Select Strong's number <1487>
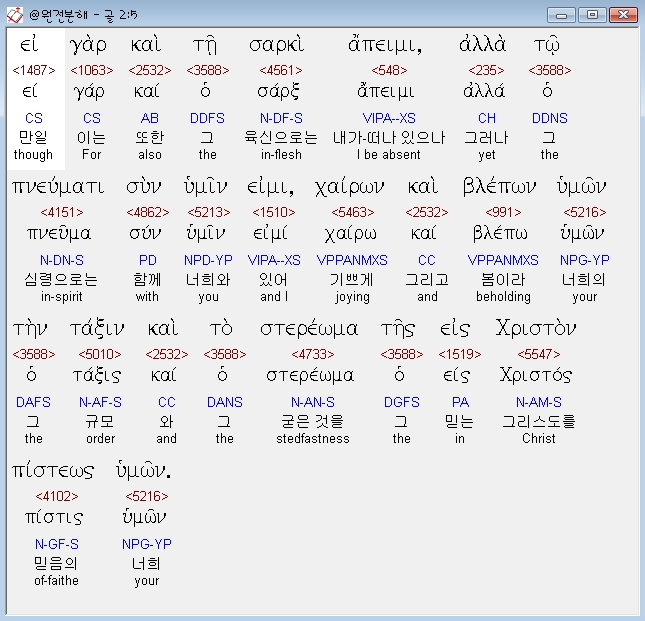This screenshot has height=621, width=645. tap(34, 70)
